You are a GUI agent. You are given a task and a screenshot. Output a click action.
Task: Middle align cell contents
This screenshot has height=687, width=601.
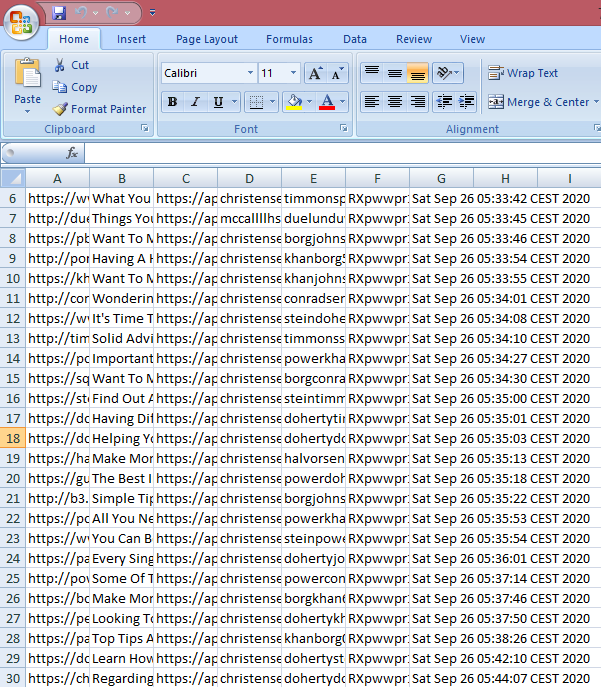[395, 73]
